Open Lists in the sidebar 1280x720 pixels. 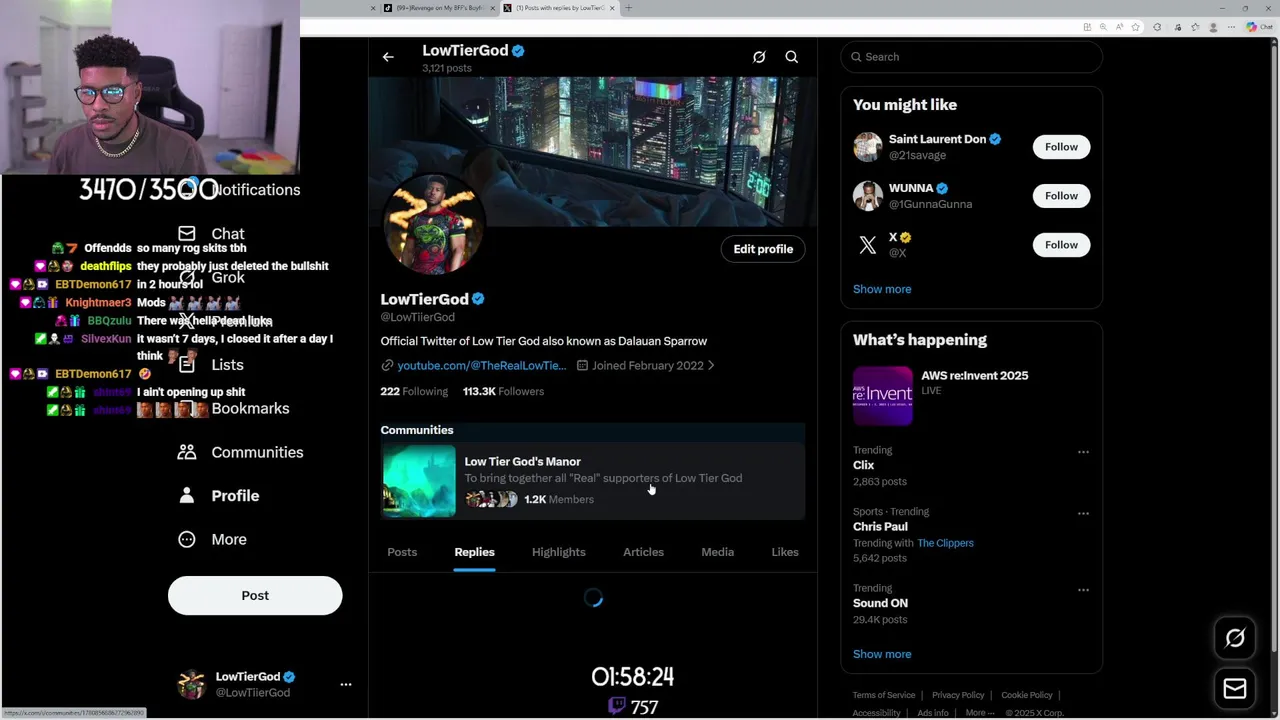tap(211, 365)
